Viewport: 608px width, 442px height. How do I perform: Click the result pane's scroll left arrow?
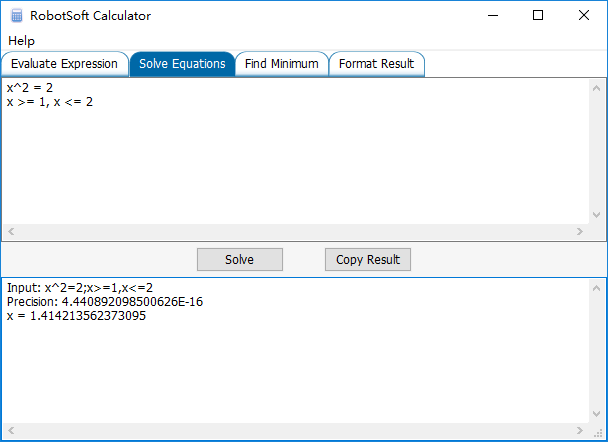[11, 430]
